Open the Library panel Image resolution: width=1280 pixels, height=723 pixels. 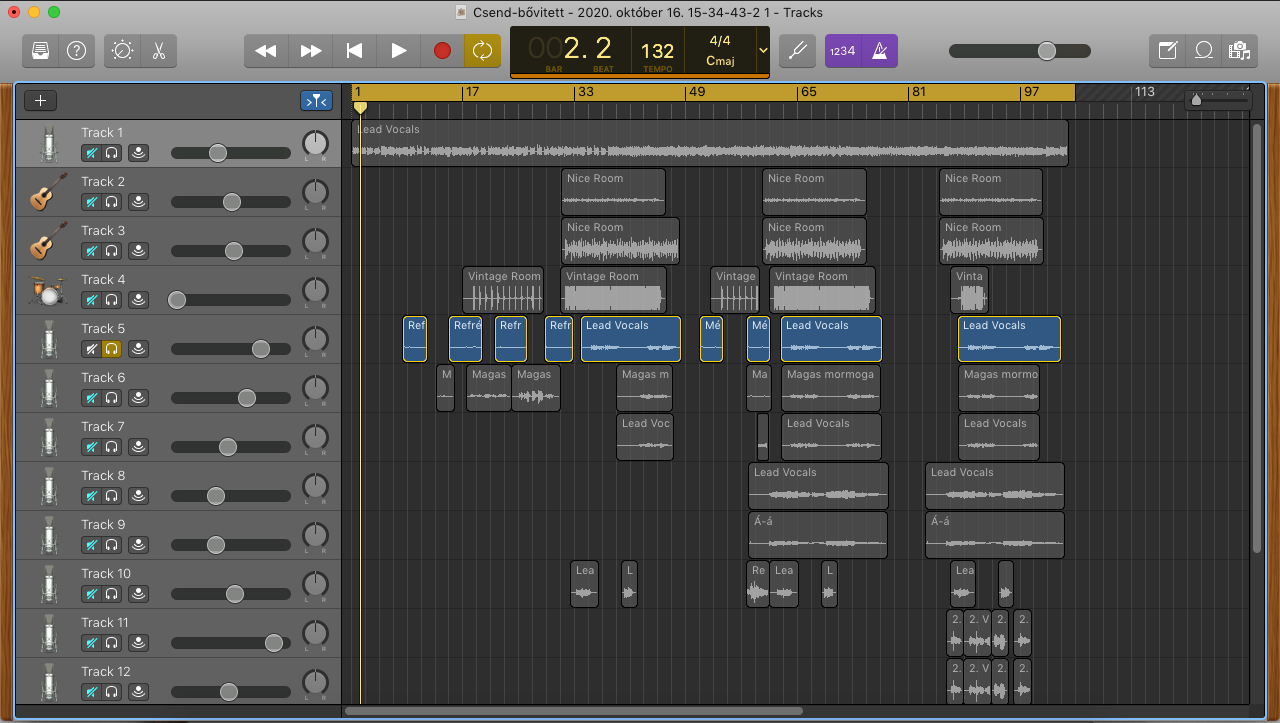pyautogui.click(x=41, y=50)
